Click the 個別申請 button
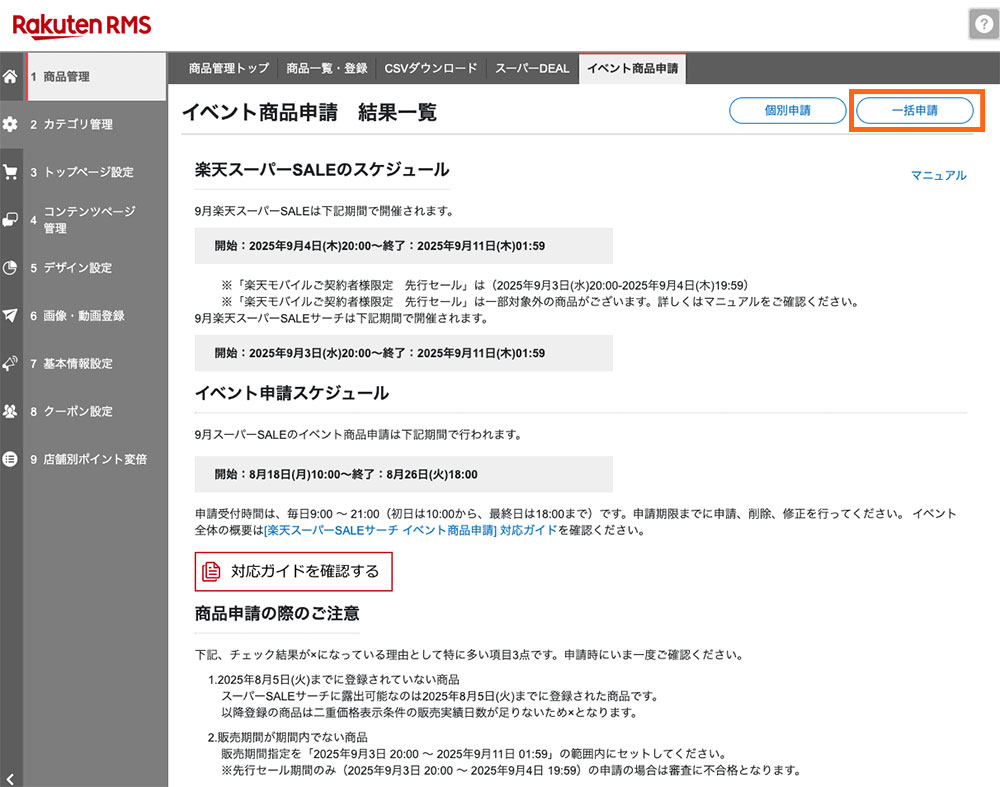 [788, 110]
